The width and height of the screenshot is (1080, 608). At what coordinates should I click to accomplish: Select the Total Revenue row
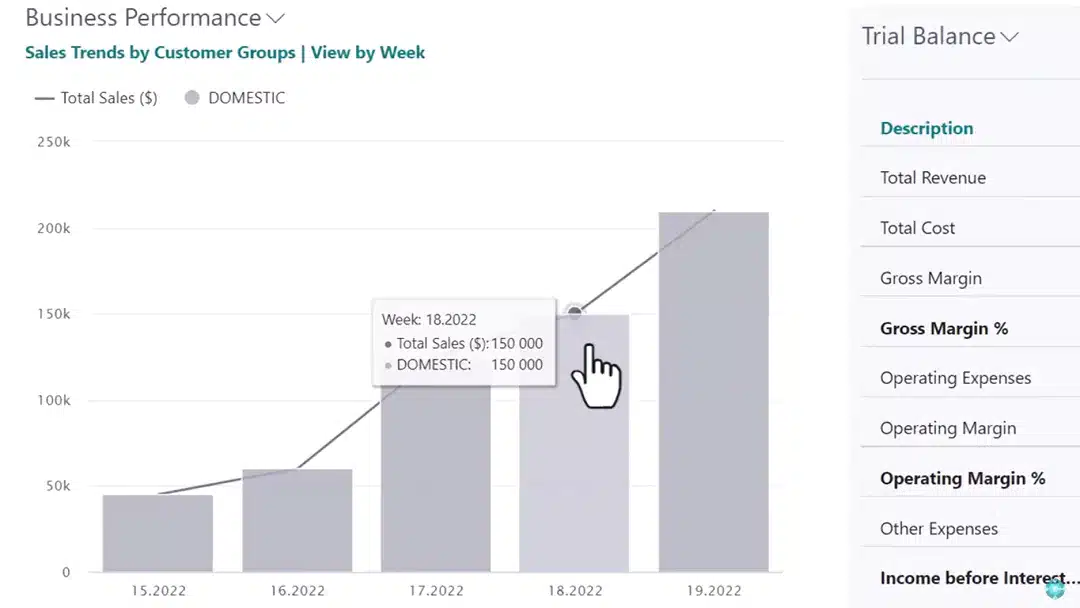click(933, 178)
